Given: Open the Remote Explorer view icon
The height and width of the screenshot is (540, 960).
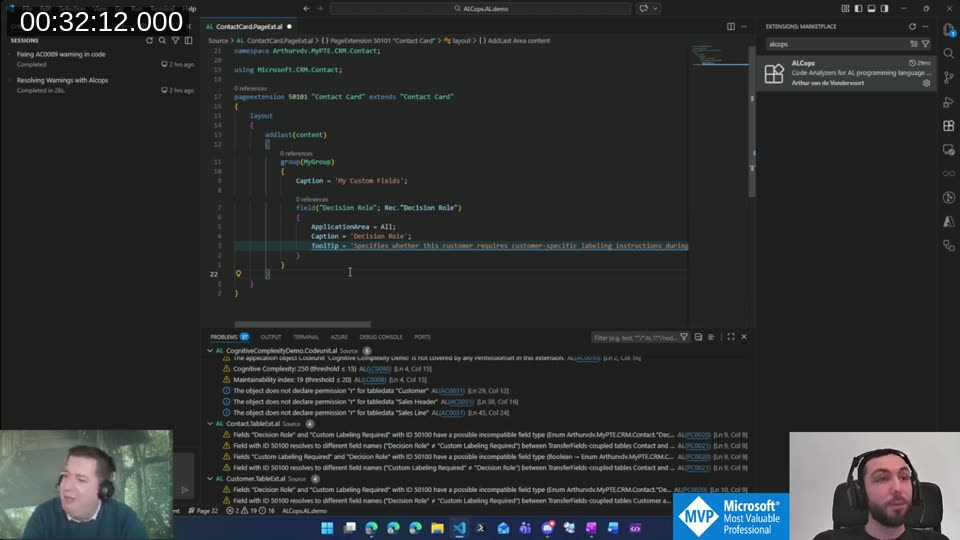Looking at the screenshot, I should (x=949, y=149).
